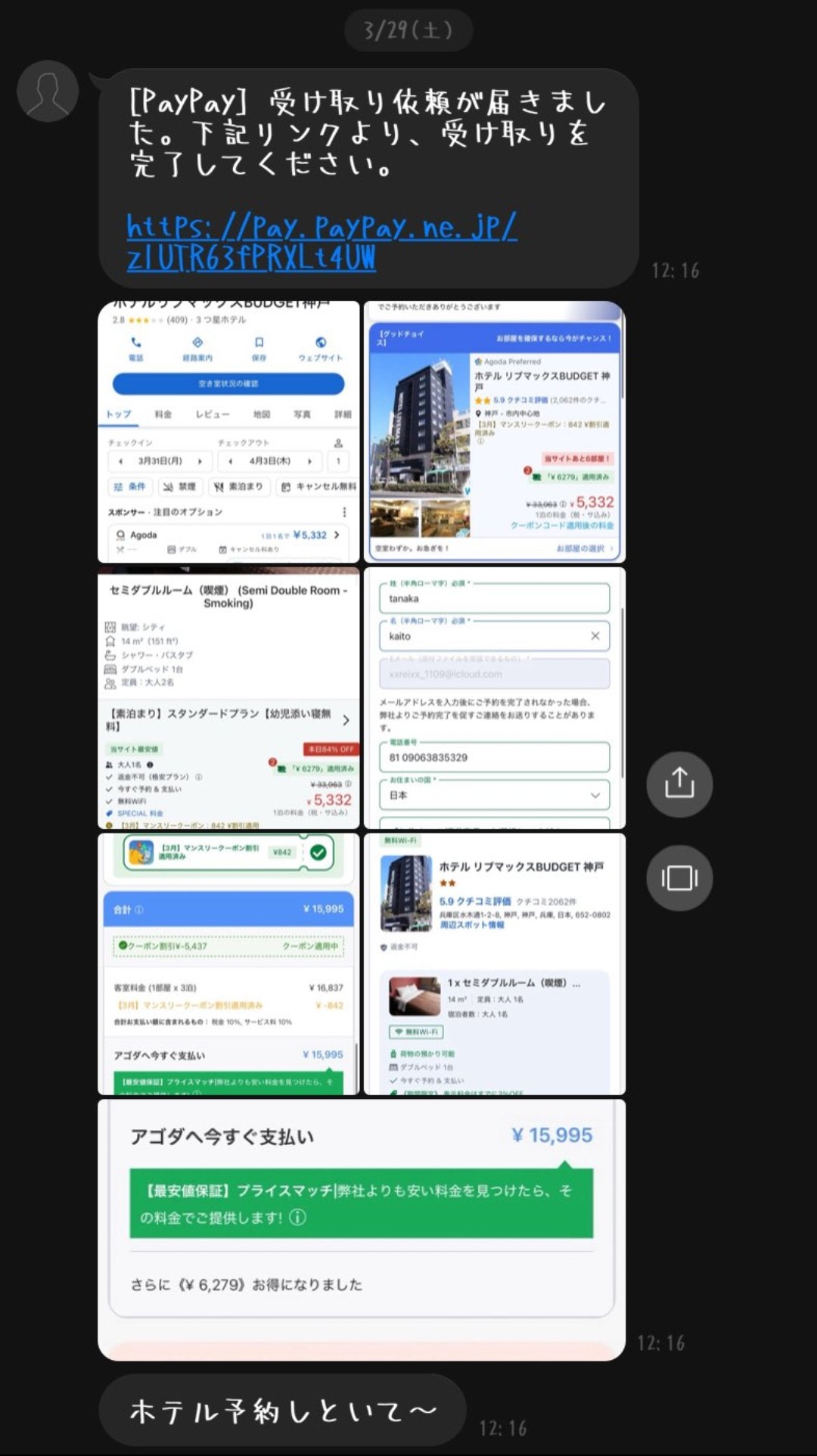Select the PayPay 受け取り依頼が届きました message text
This screenshot has height=1456, width=817.
tap(368, 133)
